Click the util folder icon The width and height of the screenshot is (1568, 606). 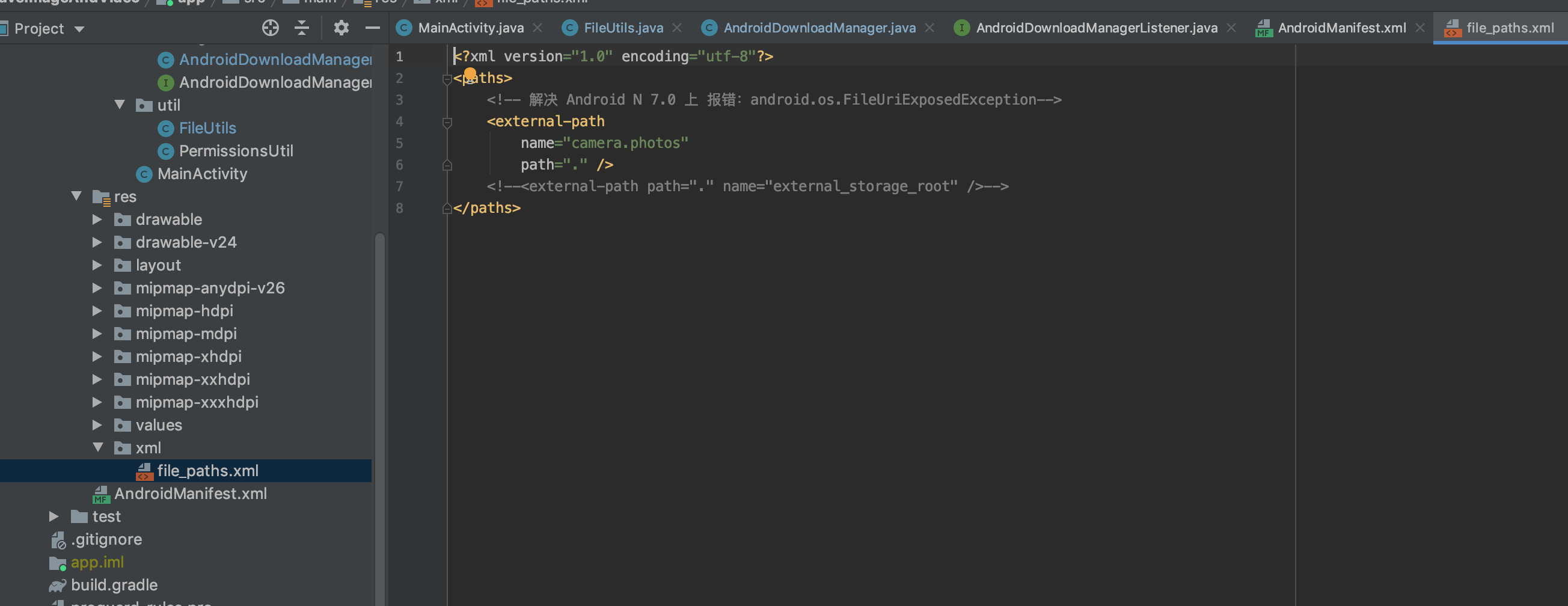144,105
